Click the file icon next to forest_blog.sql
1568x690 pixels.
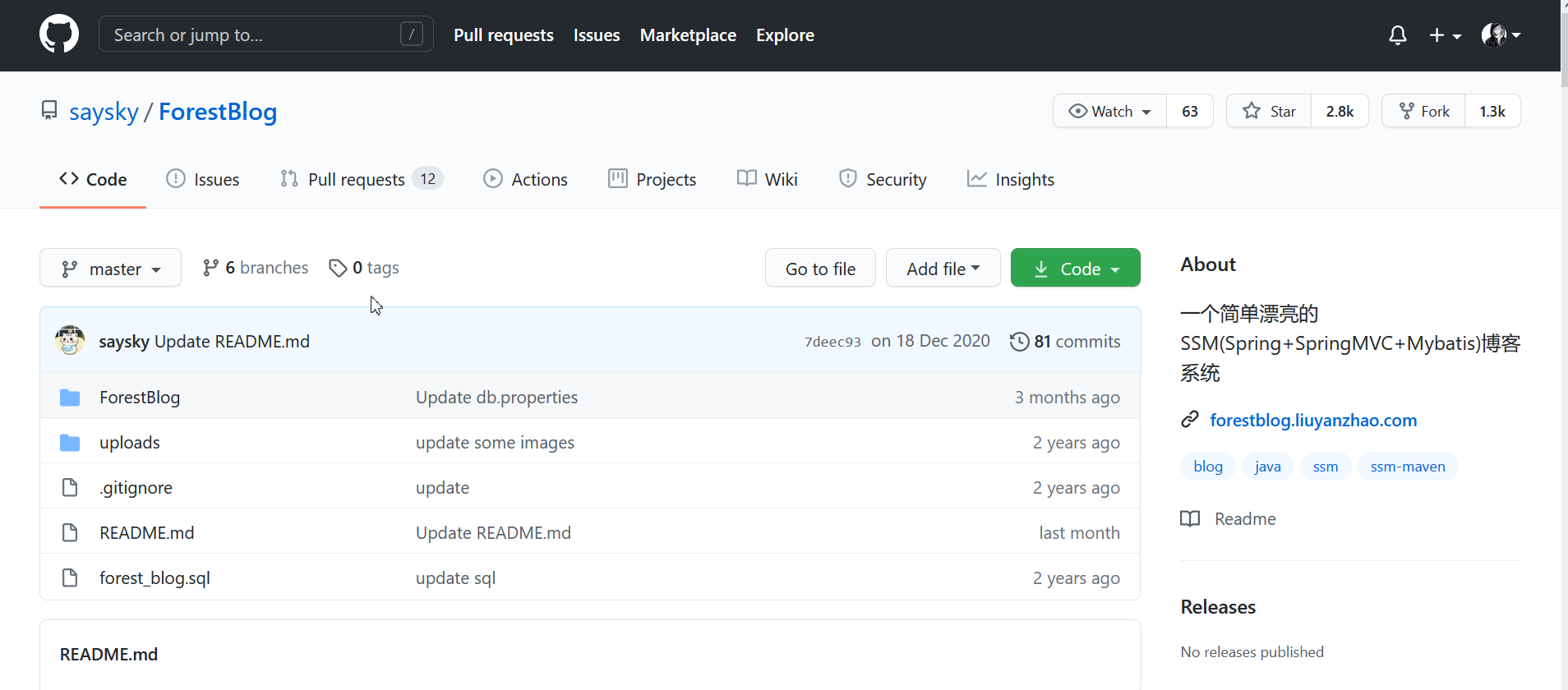pos(70,578)
